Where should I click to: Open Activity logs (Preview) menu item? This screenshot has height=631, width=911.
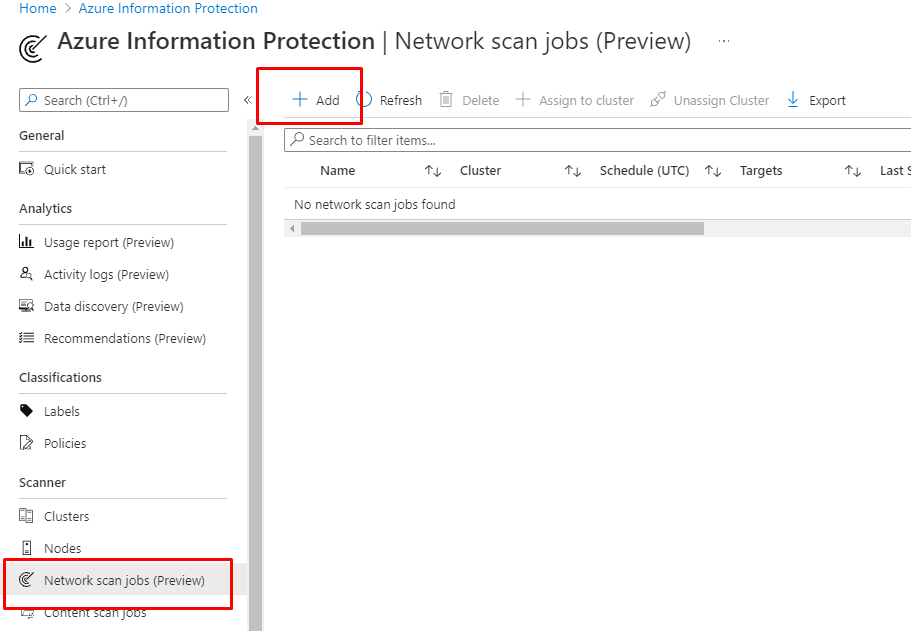click(x=106, y=275)
